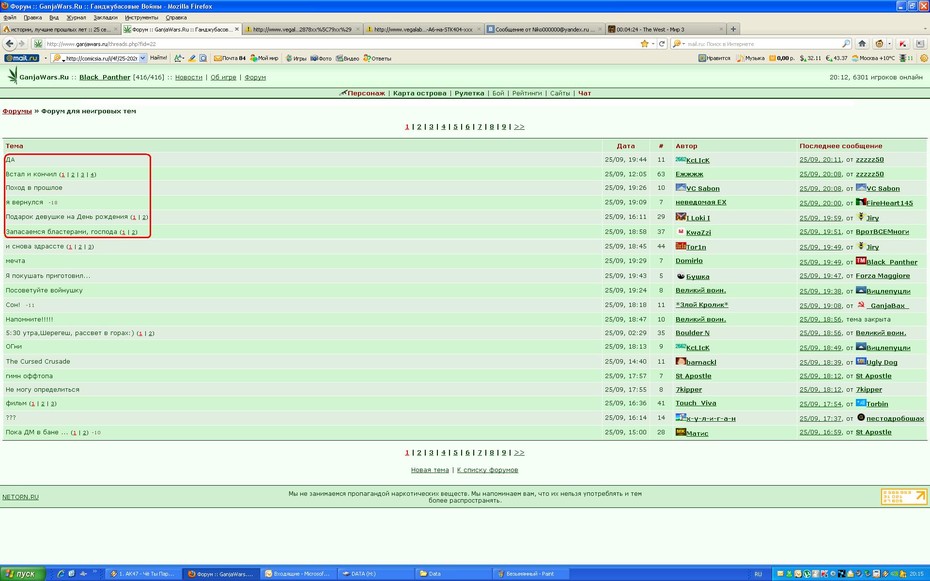Open Входящие - Microsoft in the taskbar
This screenshot has height=581, width=930.
click(298, 574)
